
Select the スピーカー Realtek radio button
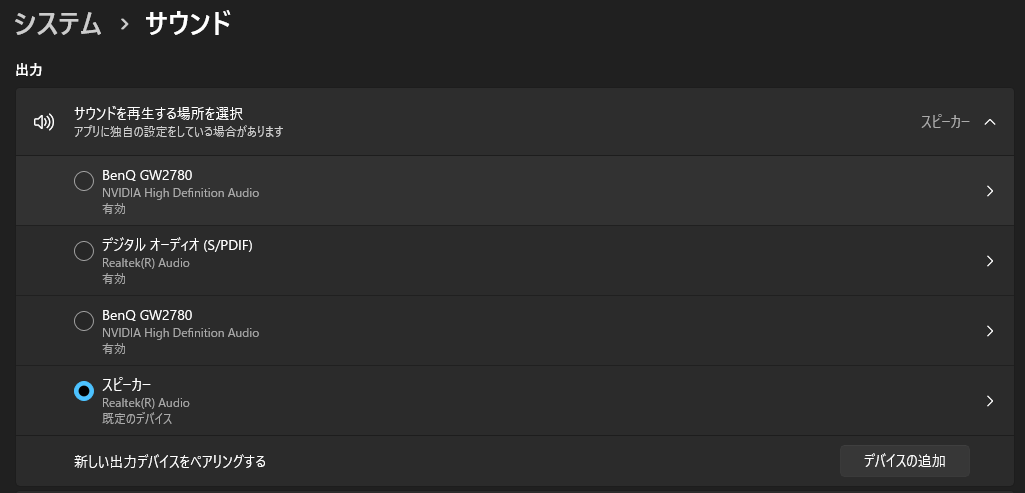[84, 391]
